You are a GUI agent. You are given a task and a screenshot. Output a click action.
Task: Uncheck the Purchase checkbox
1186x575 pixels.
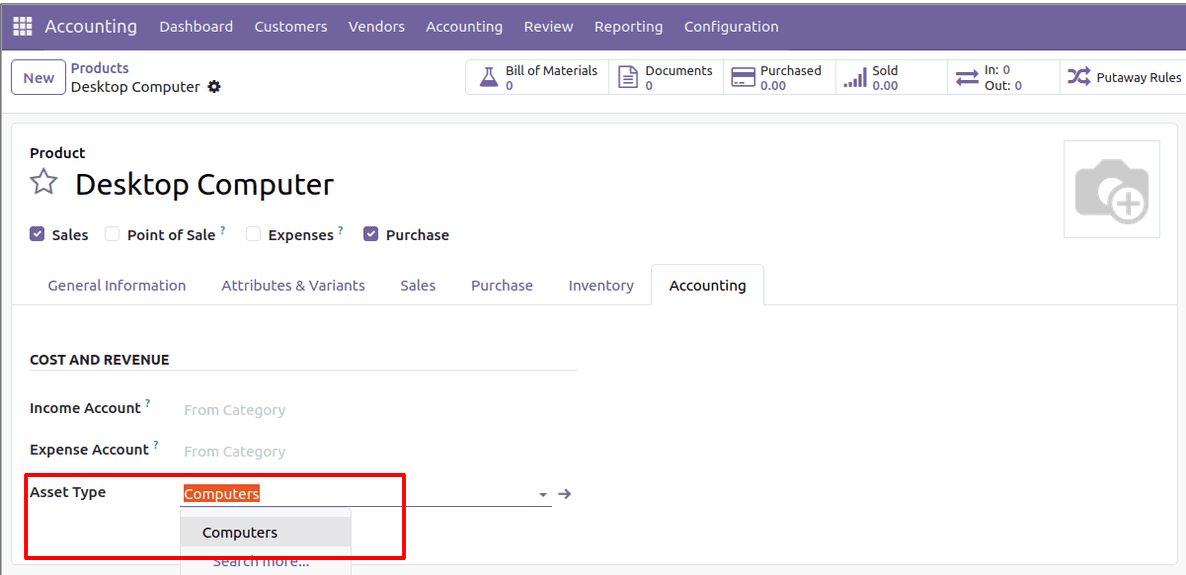pos(371,235)
